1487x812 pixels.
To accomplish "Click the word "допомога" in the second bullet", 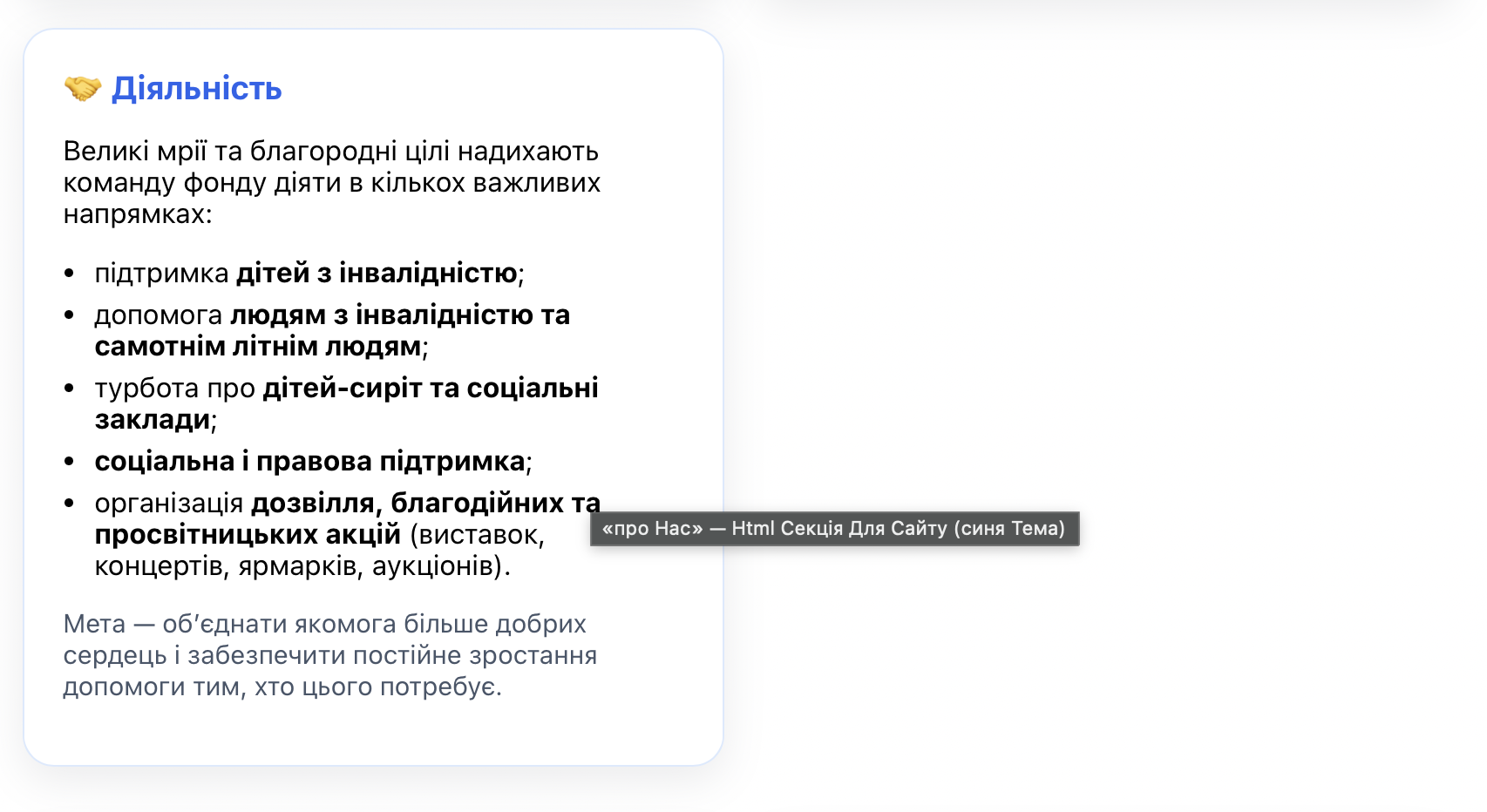I will (159, 315).
